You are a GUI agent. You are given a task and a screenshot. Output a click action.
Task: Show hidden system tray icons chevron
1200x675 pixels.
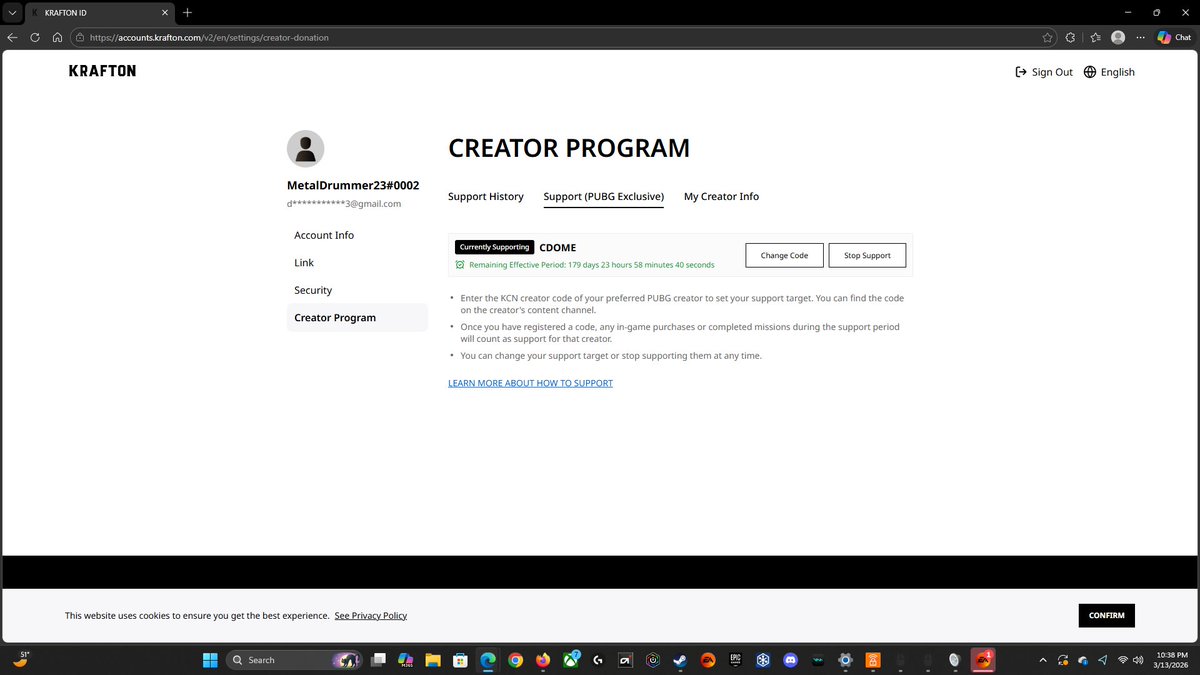[1043, 660]
